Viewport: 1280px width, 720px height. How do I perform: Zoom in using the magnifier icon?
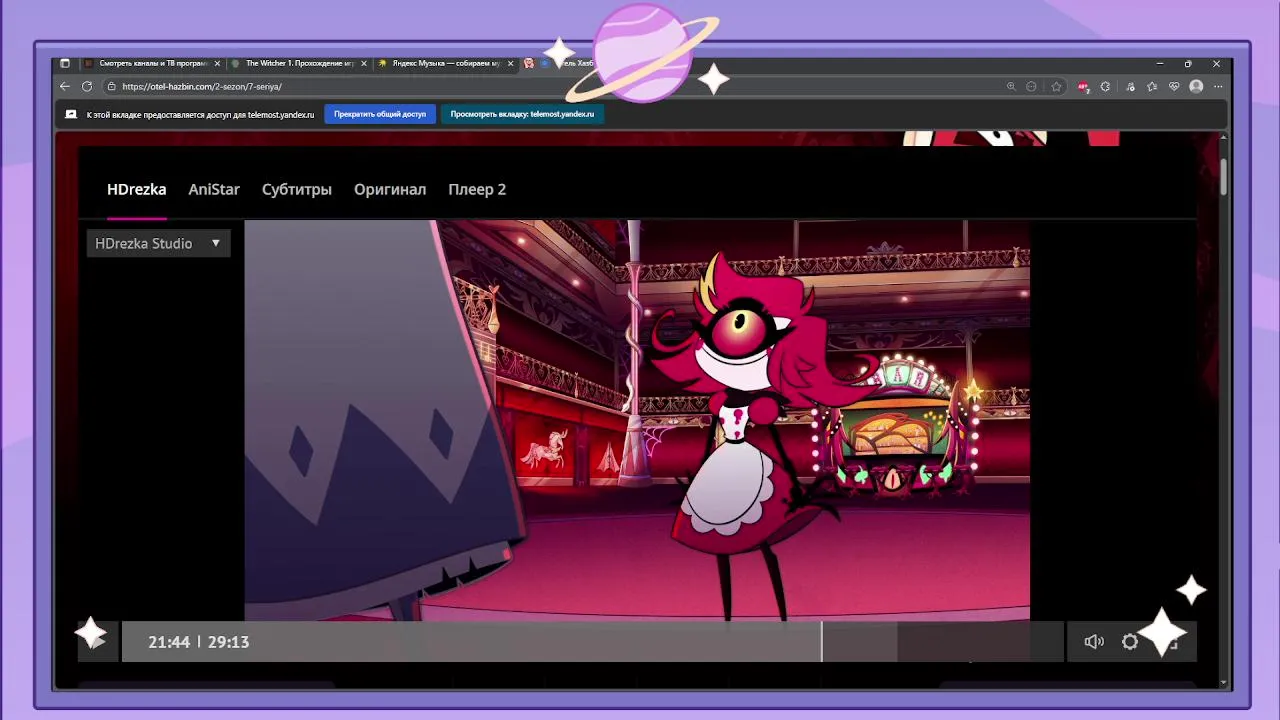1011,87
